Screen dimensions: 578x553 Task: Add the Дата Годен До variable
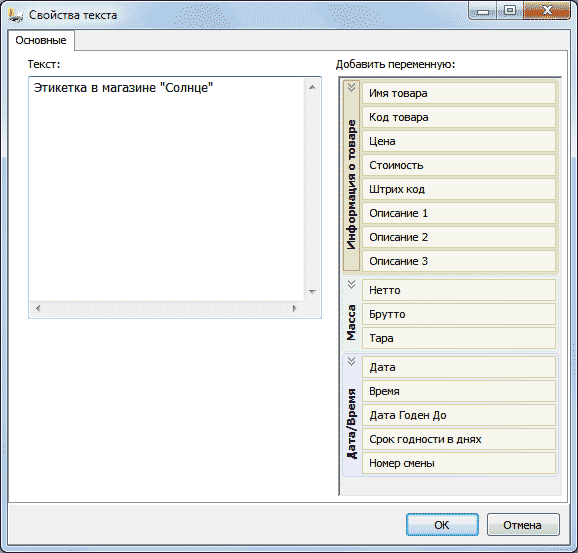click(x=459, y=415)
